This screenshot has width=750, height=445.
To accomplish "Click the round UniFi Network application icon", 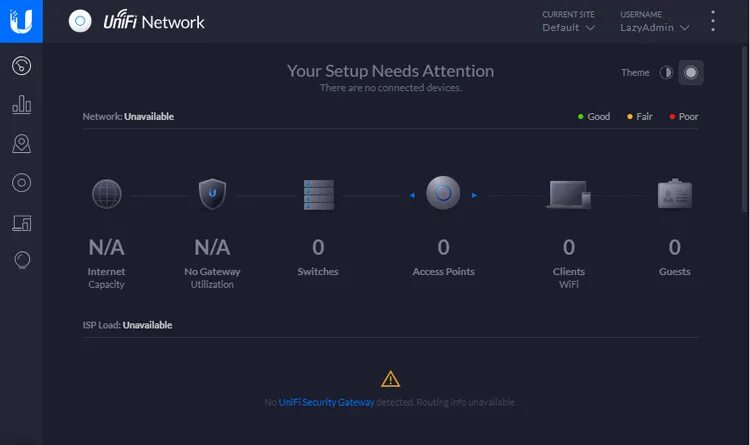I will pos(80,21).
